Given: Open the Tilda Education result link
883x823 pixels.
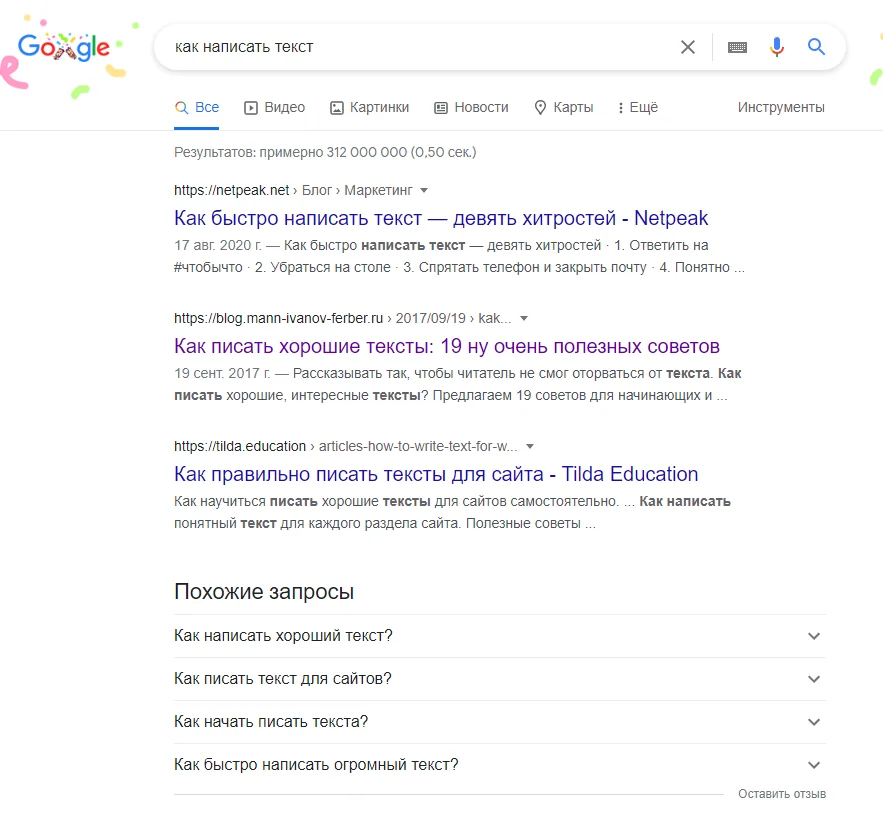Looking at the screenshot, I should click(x=436, y=474).
